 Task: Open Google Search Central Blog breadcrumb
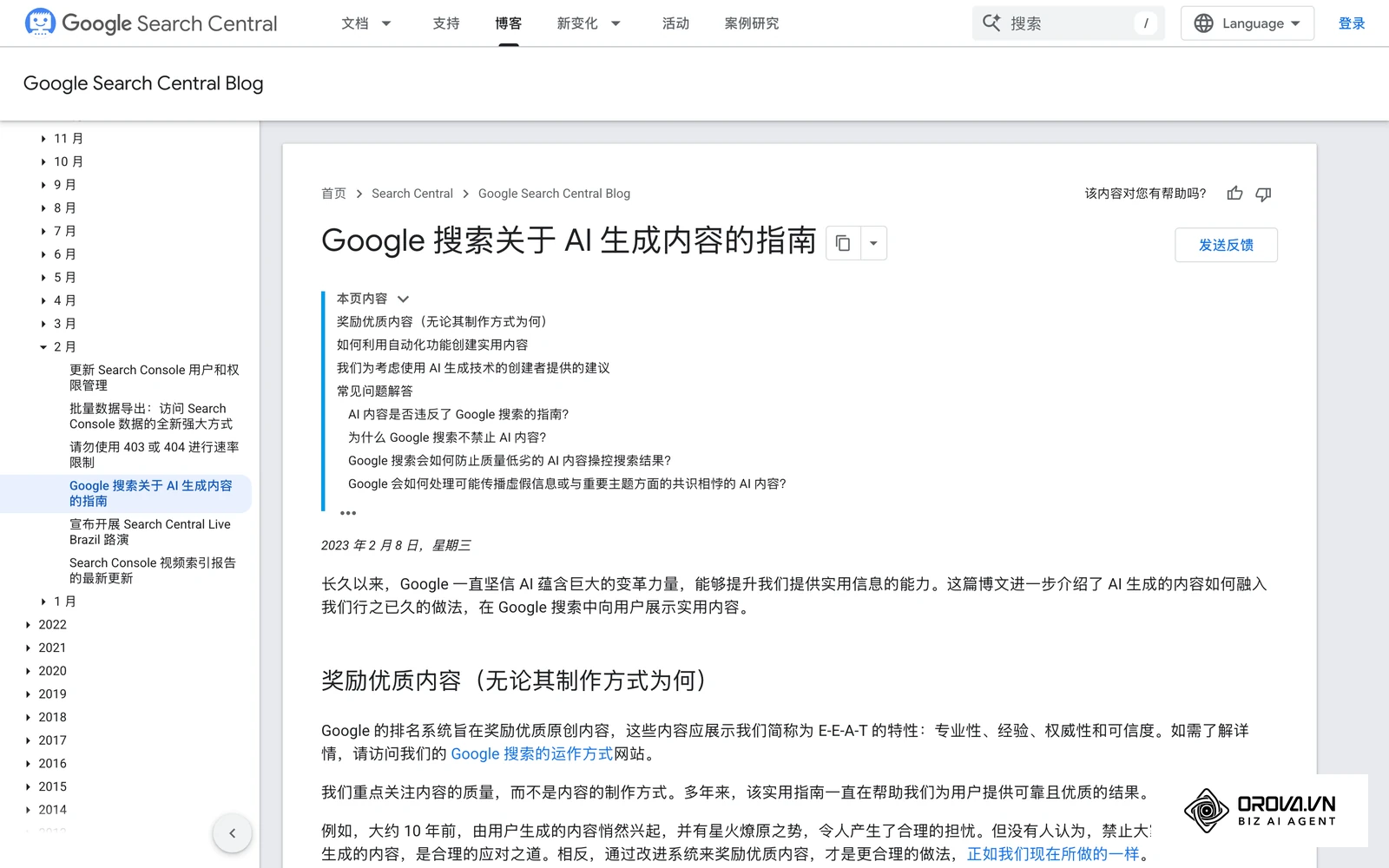coord(554,194)
